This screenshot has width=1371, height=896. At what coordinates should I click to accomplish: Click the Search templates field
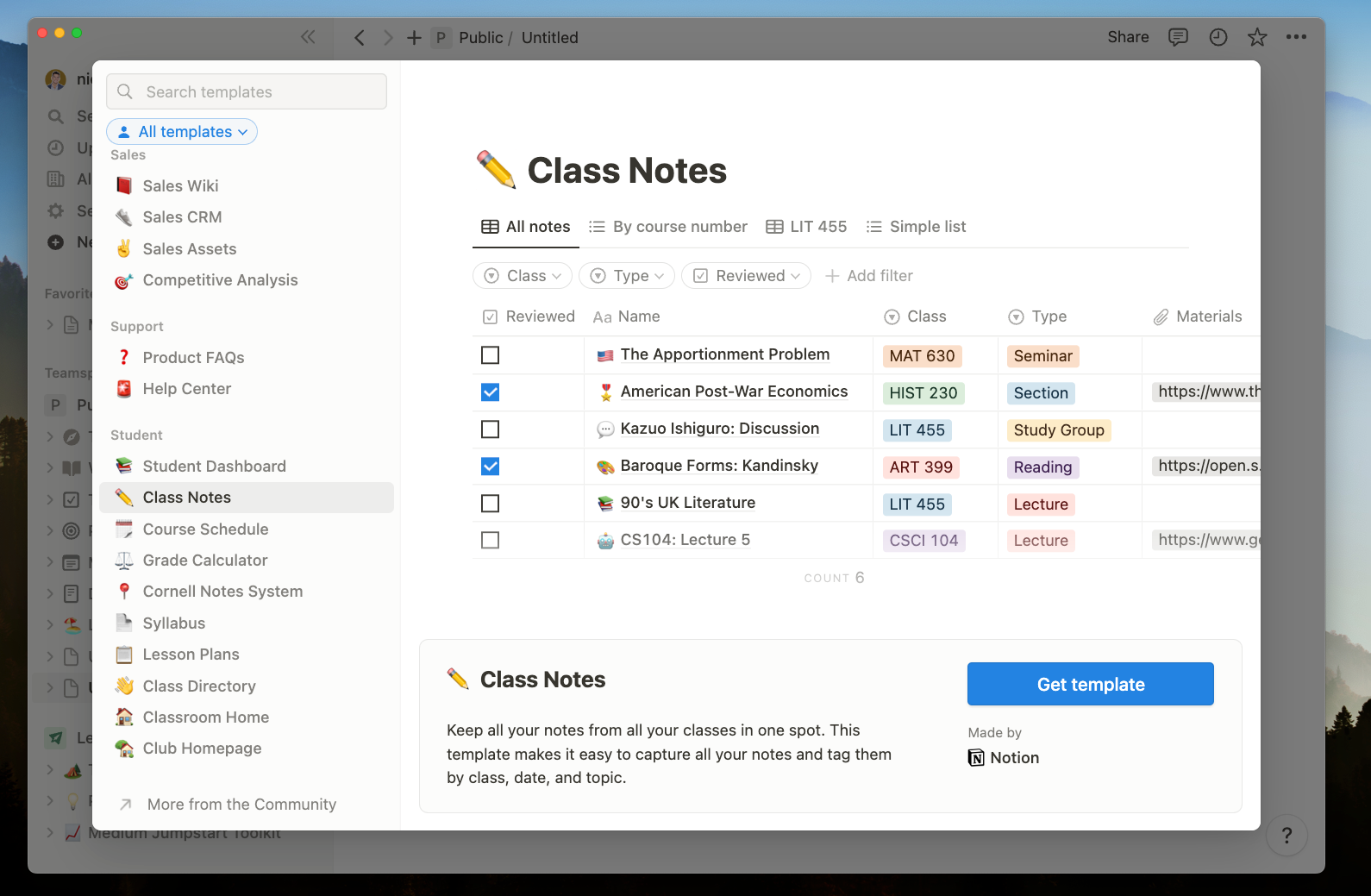[x=247, y=91]
